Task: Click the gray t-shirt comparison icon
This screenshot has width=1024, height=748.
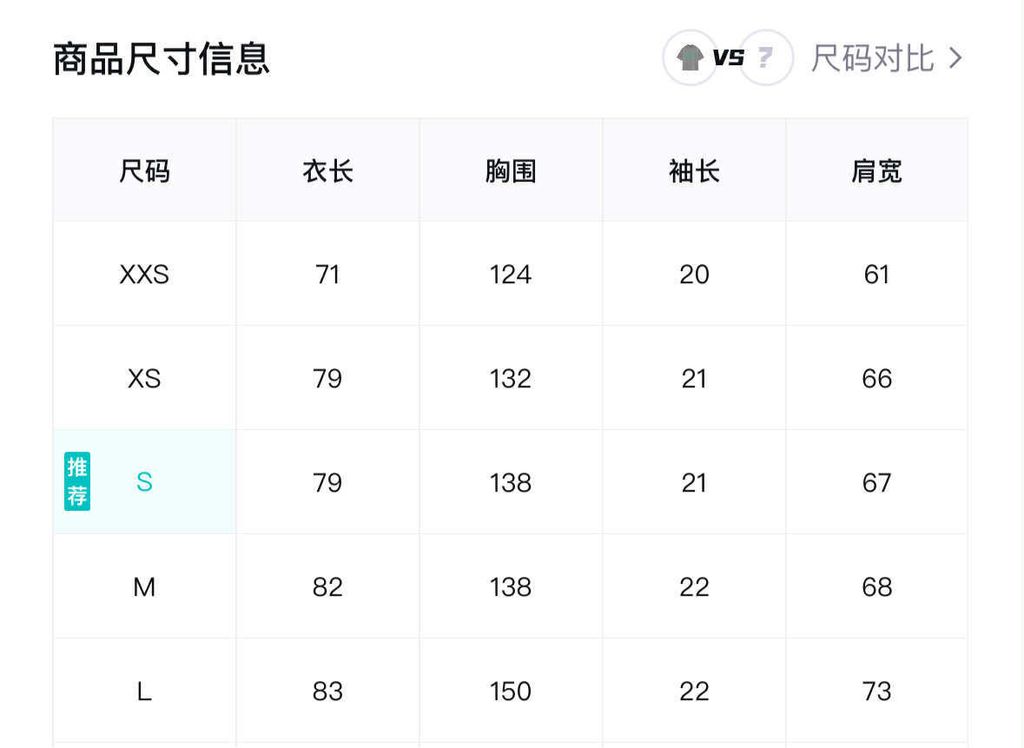Action: click(690, 58)
